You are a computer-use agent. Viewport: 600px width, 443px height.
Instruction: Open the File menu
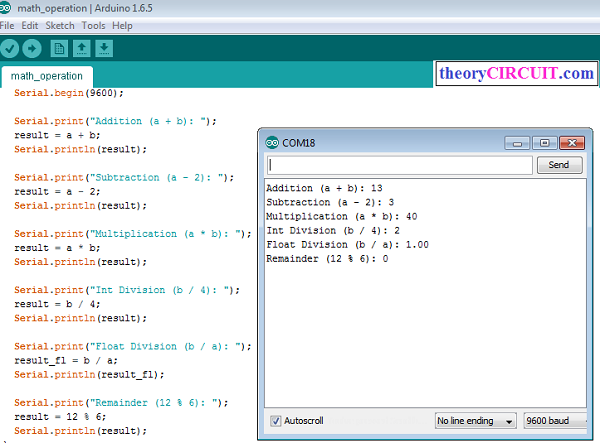[7, 26]
